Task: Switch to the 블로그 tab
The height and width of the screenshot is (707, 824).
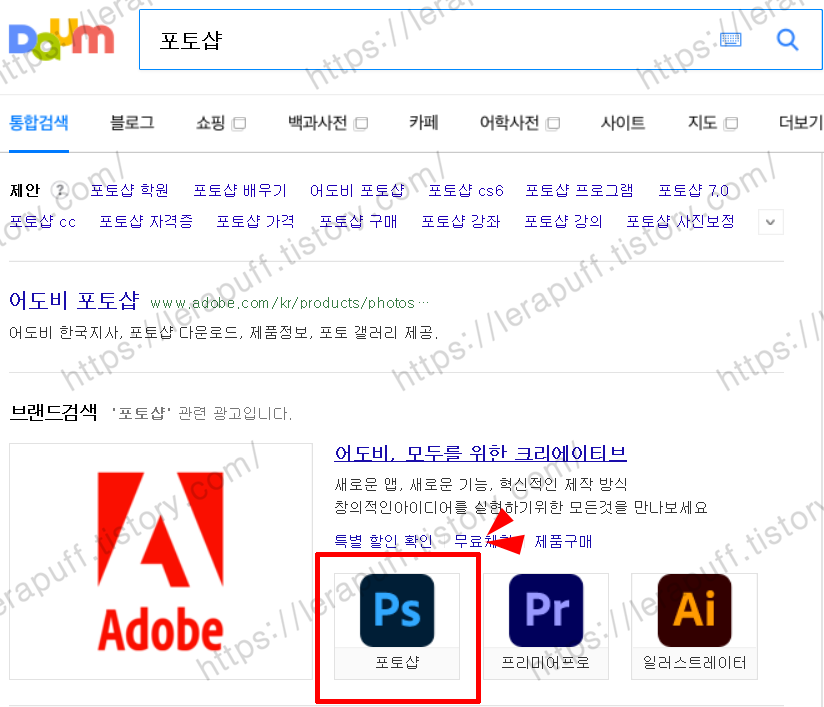Action: tap(132, 122)
